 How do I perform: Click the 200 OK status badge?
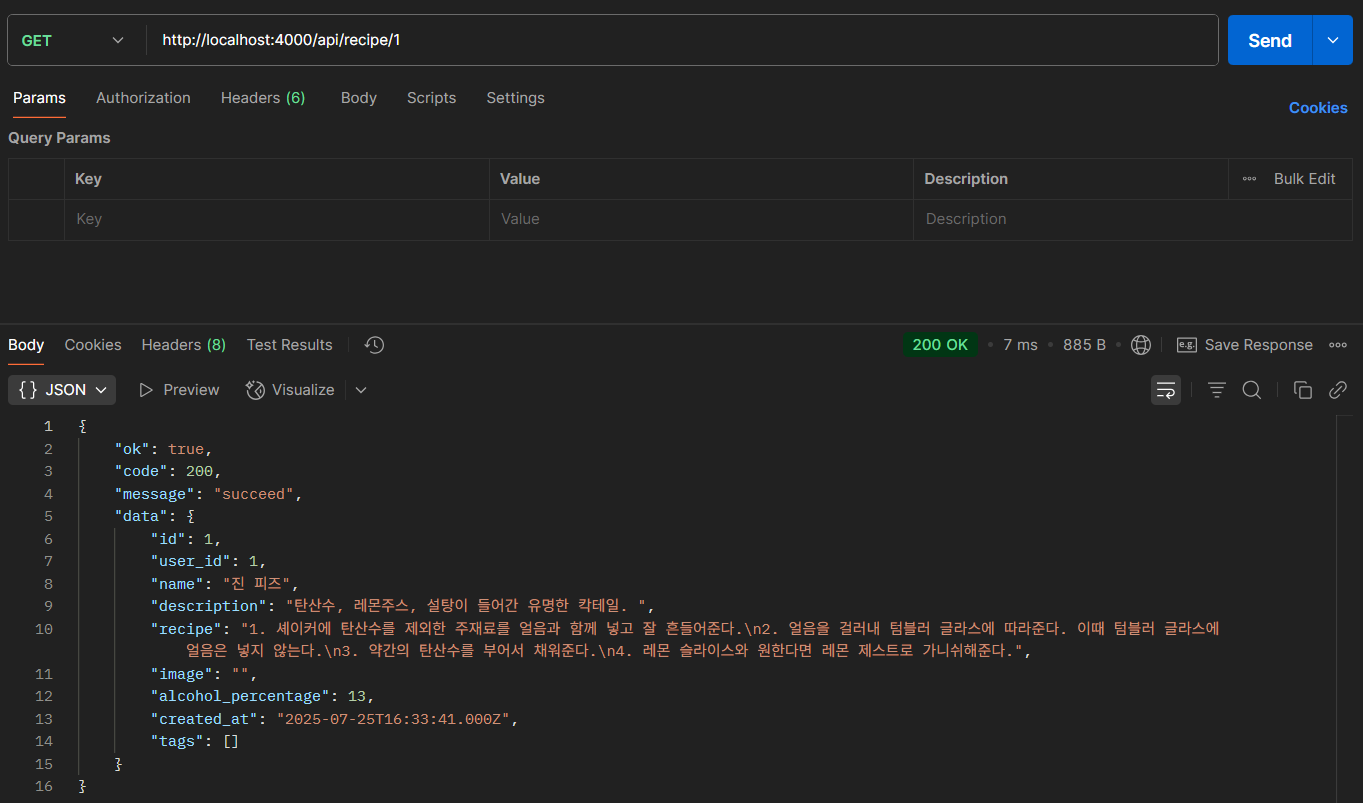pyautogui.click(x=940, y=345)
